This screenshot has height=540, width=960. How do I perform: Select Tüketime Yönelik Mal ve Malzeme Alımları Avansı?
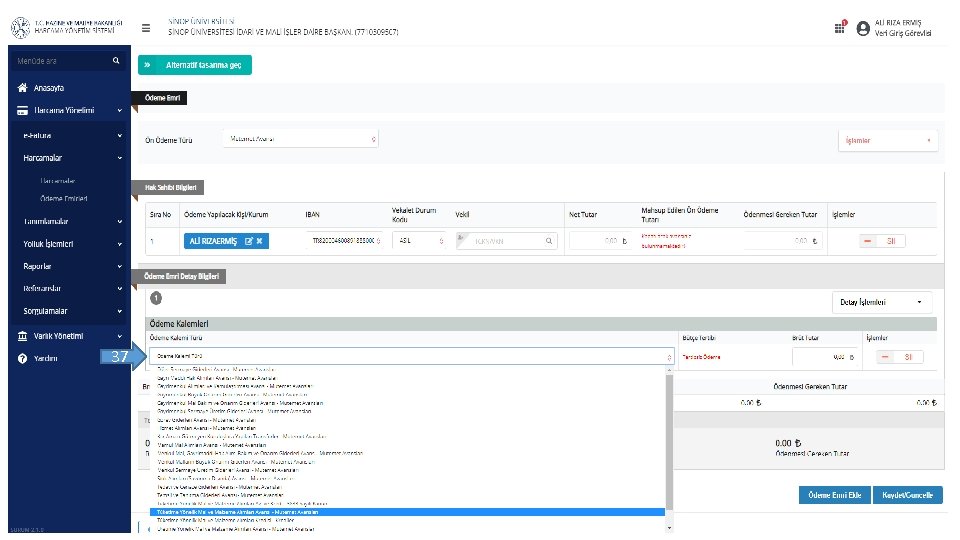point(407,512)
